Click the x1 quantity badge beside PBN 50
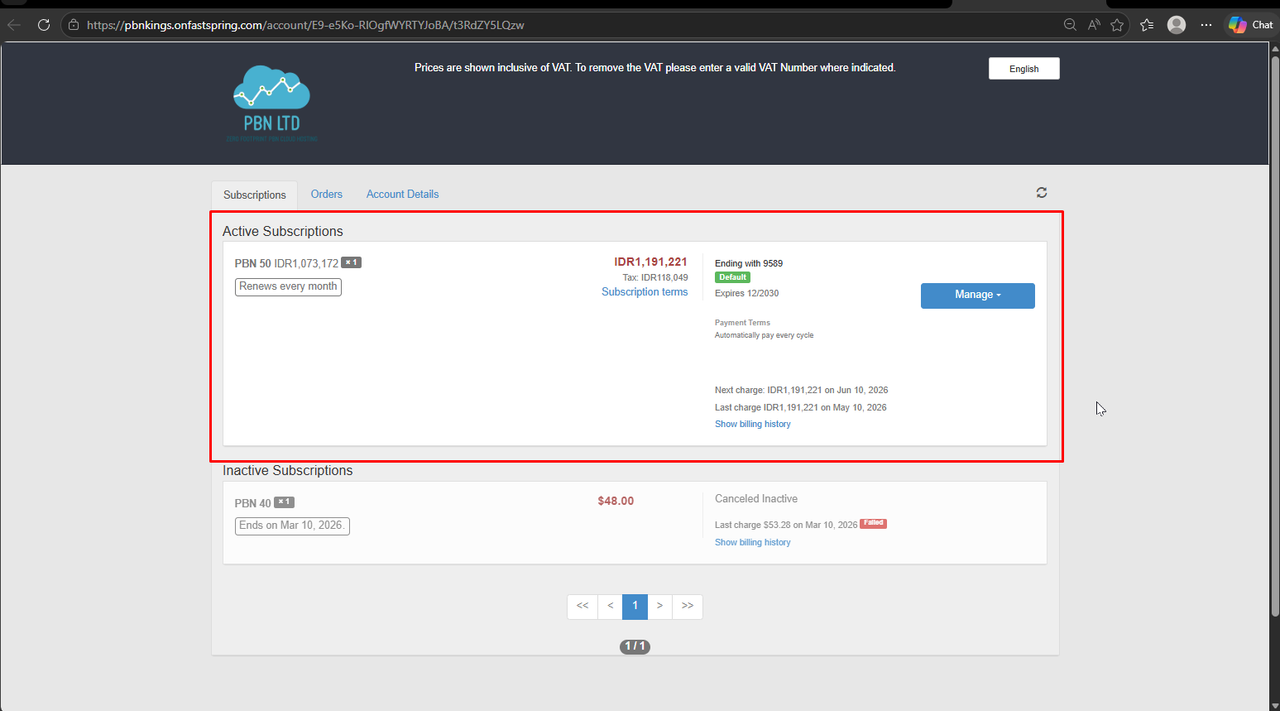The height and width of the screenshot is (711, 1280). tap(351, 262)
